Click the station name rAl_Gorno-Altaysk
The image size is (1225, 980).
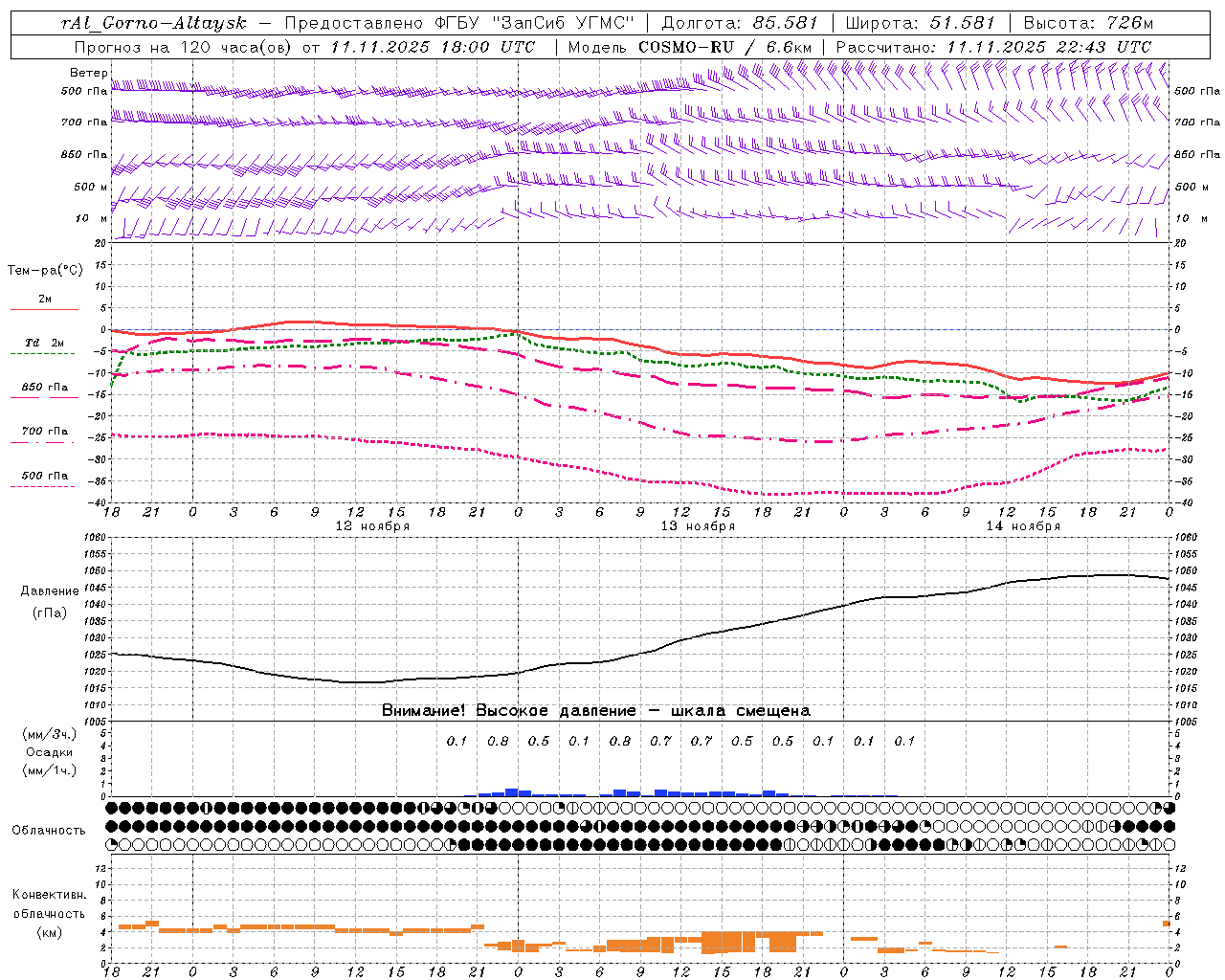click(154, 22)
